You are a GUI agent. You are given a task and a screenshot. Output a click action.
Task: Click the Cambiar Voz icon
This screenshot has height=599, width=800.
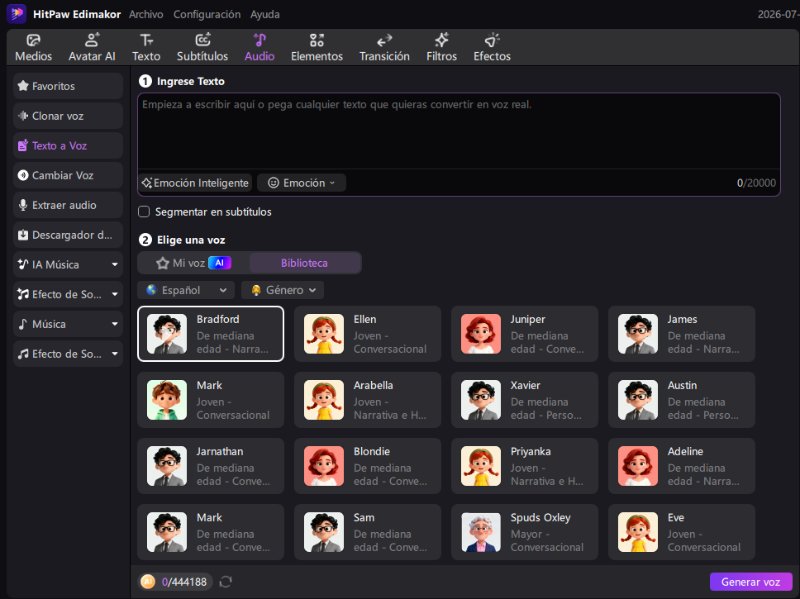click(23, 175)
